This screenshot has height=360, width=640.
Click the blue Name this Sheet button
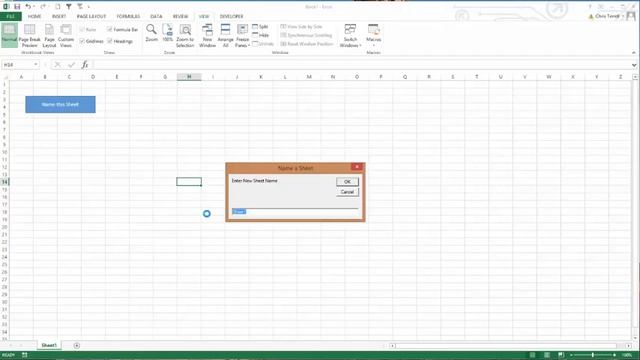pos(60,104)
